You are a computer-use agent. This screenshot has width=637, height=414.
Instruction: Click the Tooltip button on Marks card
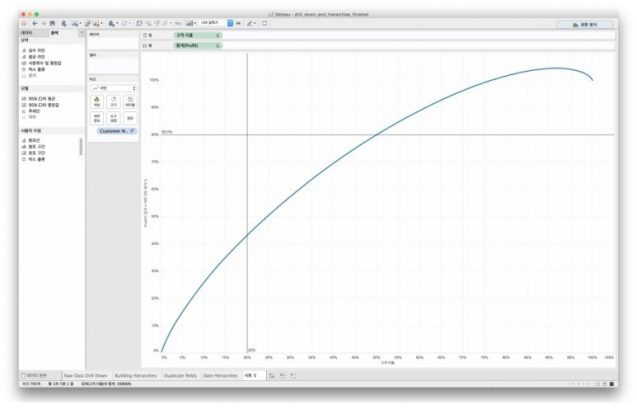[114, 118]
